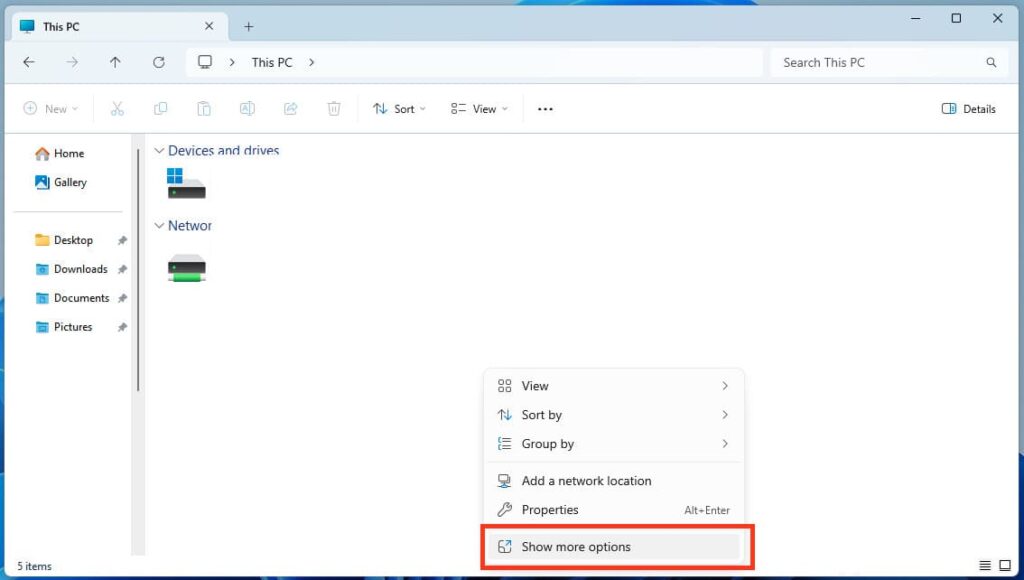Click the Delete trash bin icon
The height and width of the screenshot is (580, 1024).
coord(334,109)
